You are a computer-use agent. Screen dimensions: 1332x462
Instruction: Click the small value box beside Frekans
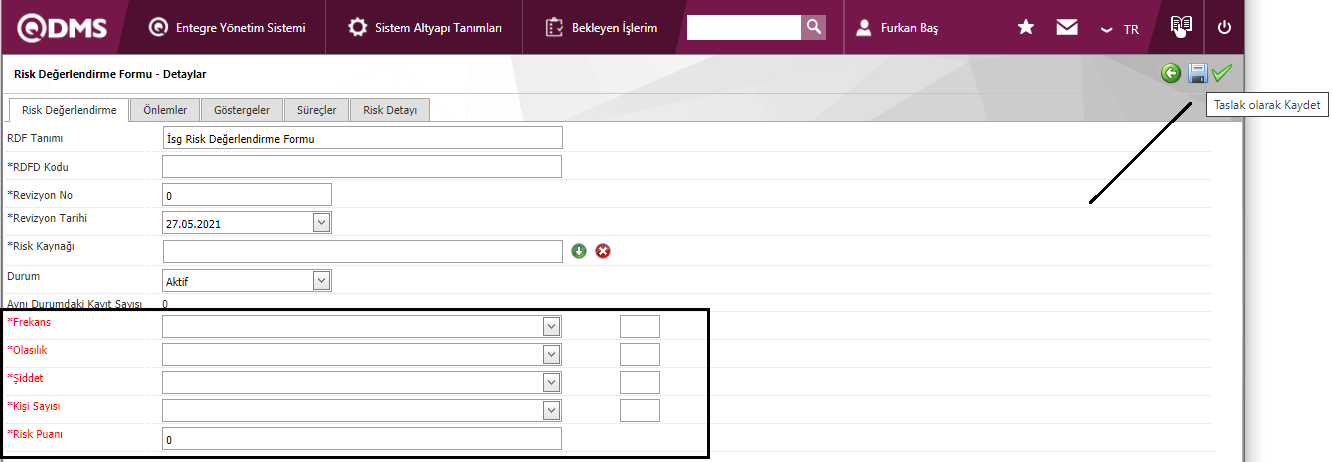point(640,326)
